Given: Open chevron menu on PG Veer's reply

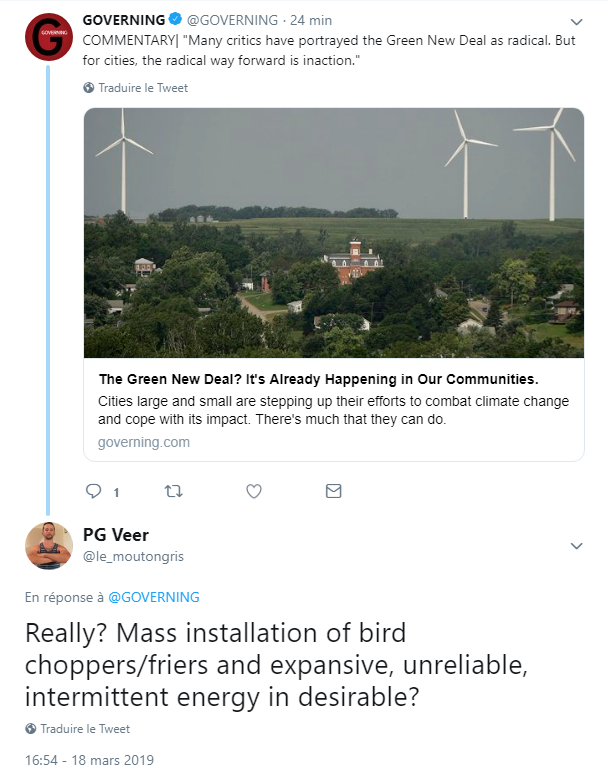Looking at the screenshot, I should click(576, 546).
